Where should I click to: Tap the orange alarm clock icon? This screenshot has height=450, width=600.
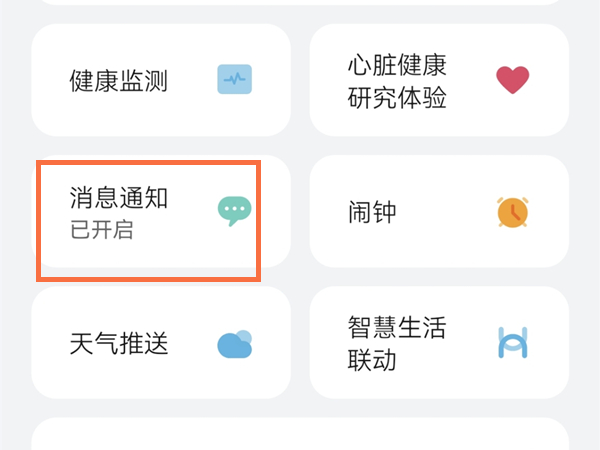pos(512,211)
